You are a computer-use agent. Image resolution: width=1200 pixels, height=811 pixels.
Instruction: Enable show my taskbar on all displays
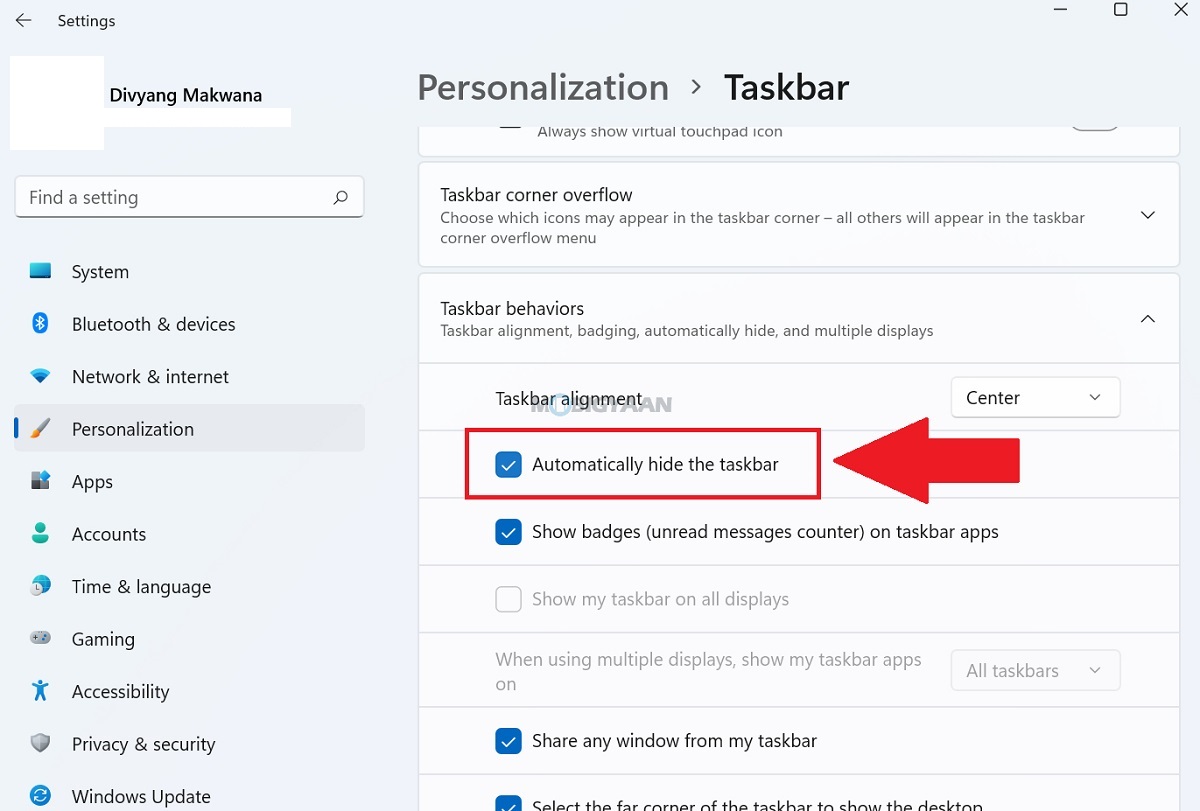508,599
